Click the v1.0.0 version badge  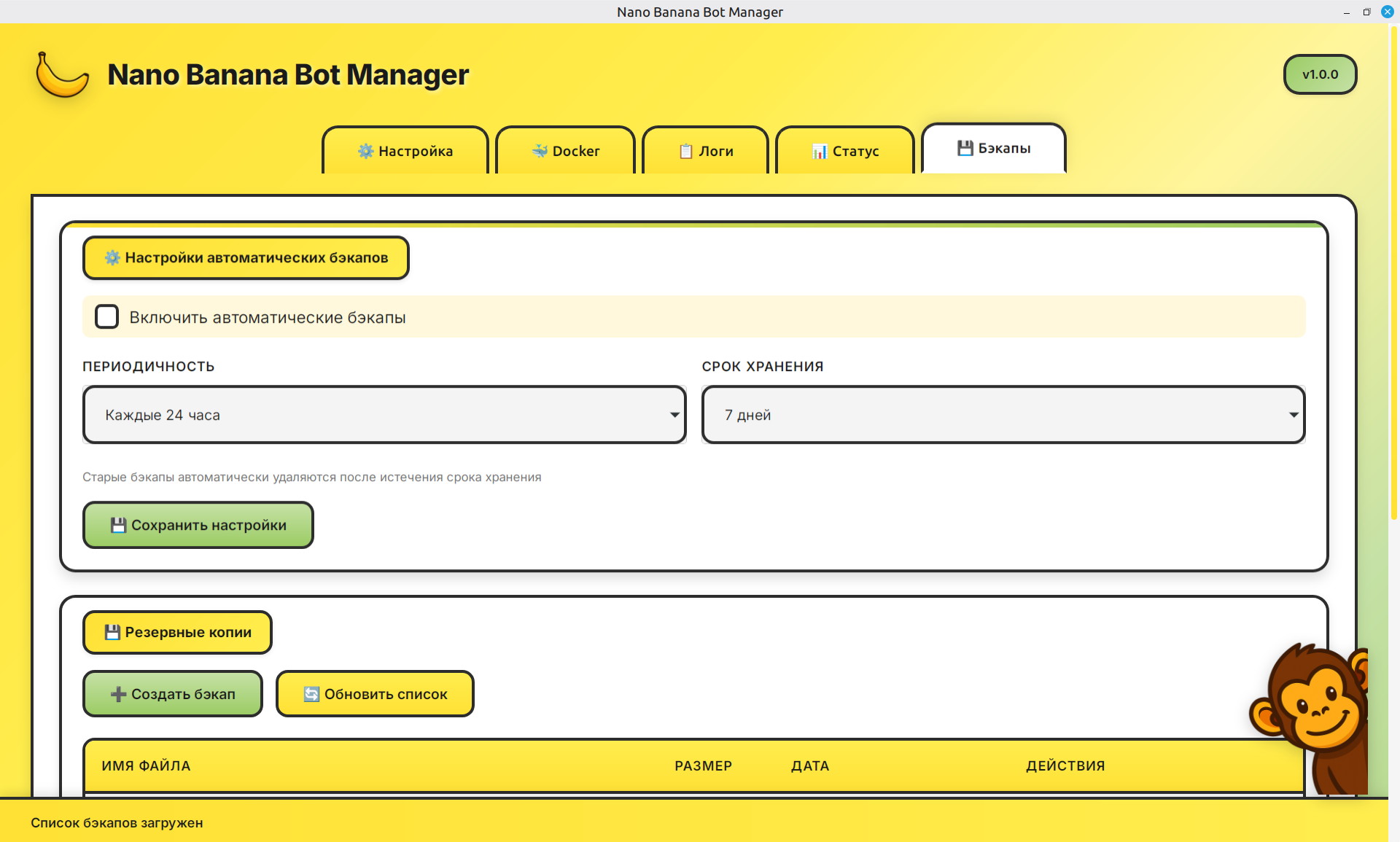pyautogui.click(x=1320, y=74)
